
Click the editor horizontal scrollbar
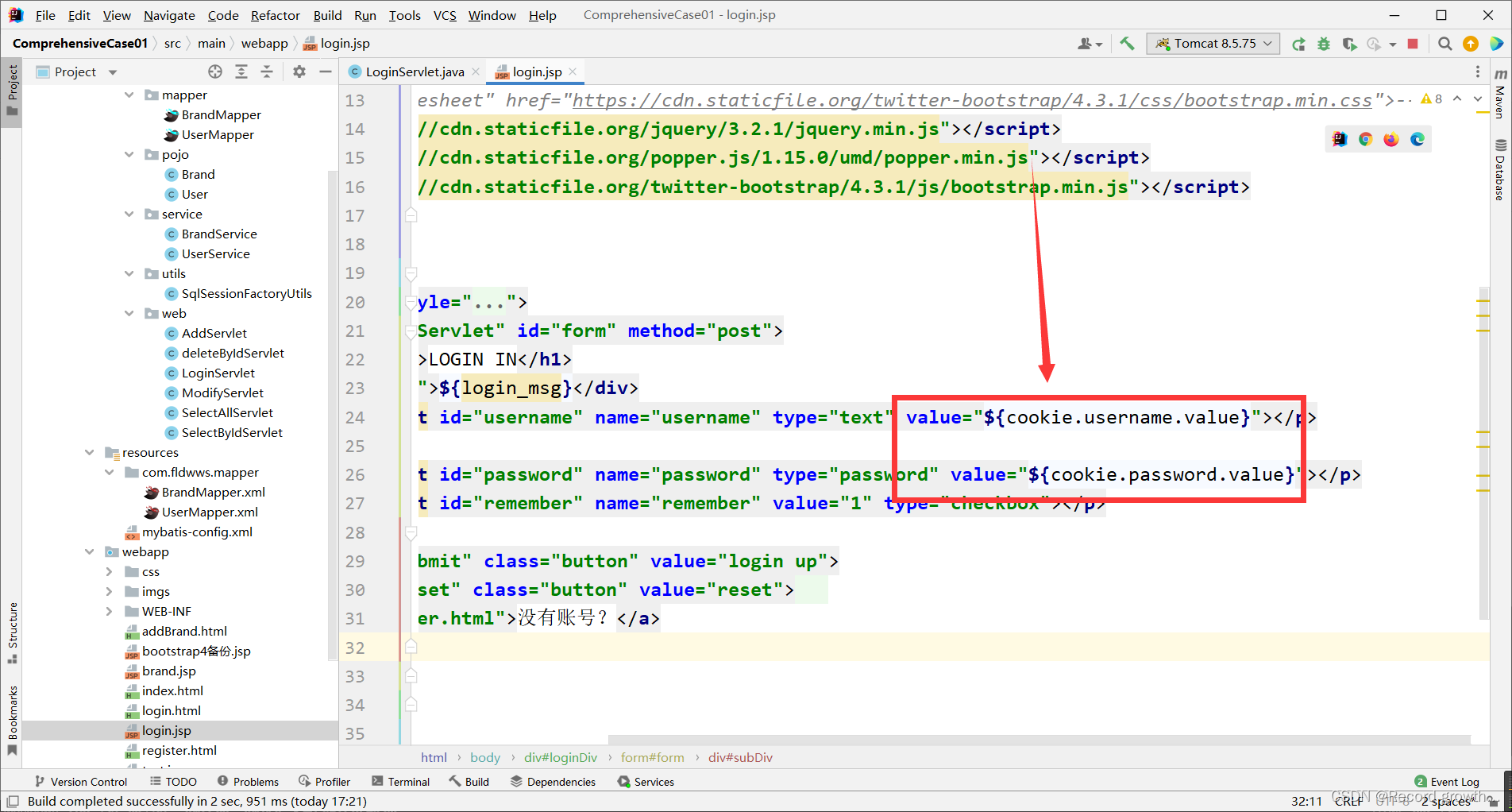coord(1039,740)
